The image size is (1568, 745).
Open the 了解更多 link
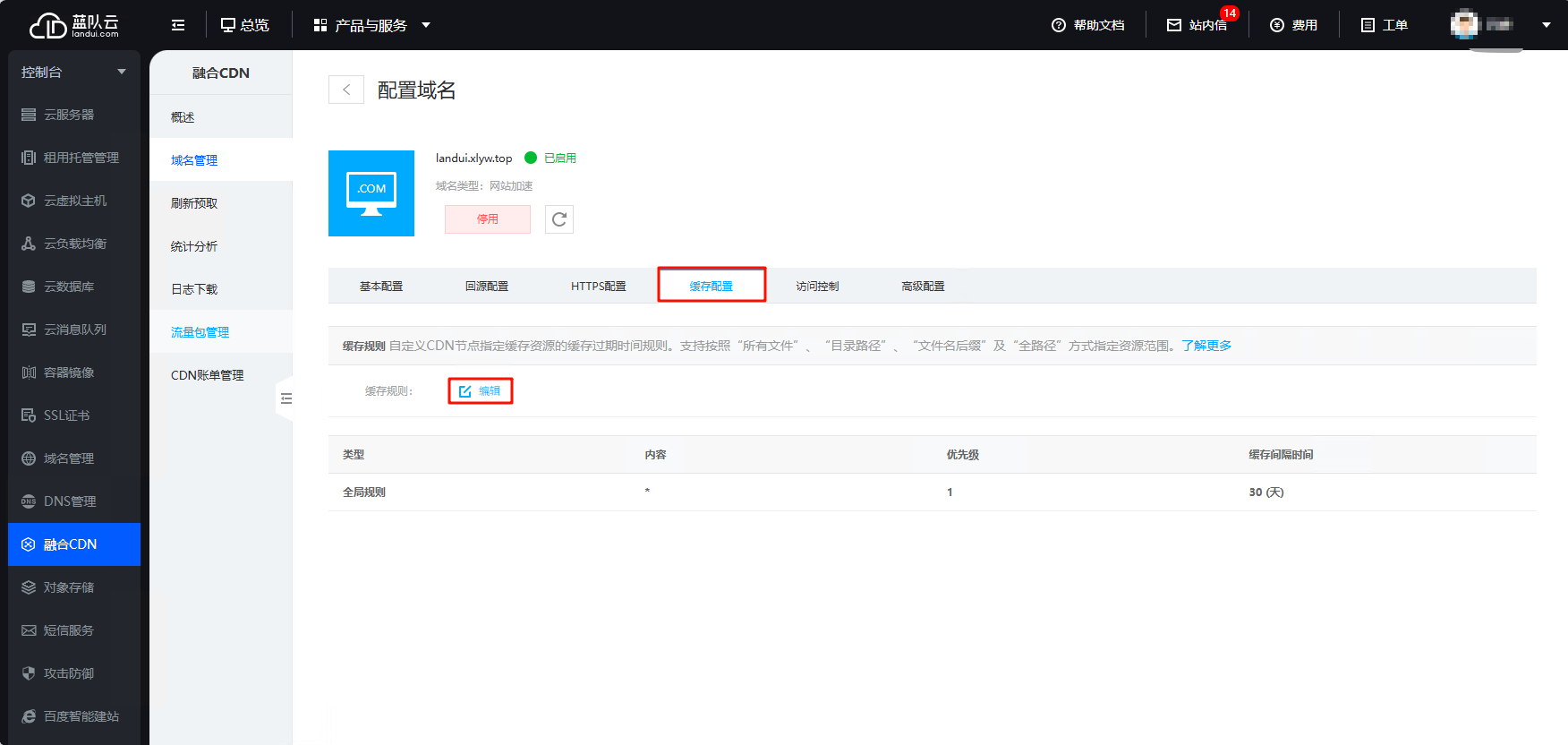pos(1206,346)
